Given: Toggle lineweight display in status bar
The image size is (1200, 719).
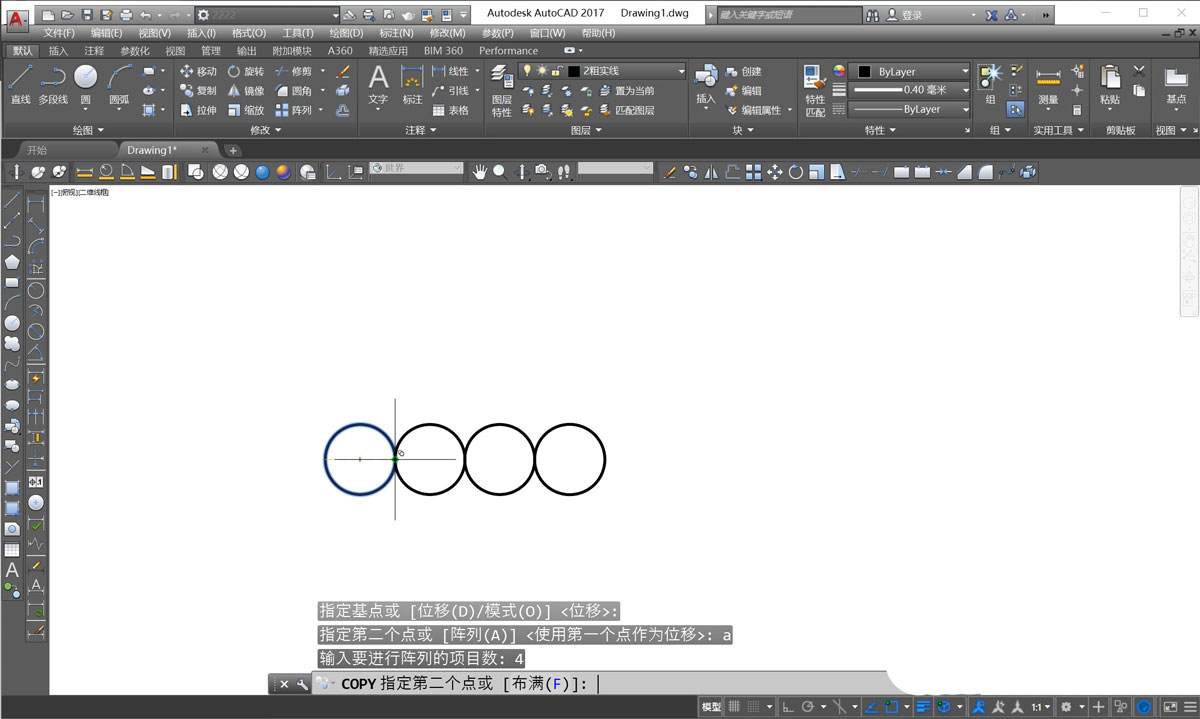Looking at the screenshot, I should [923, 707].
